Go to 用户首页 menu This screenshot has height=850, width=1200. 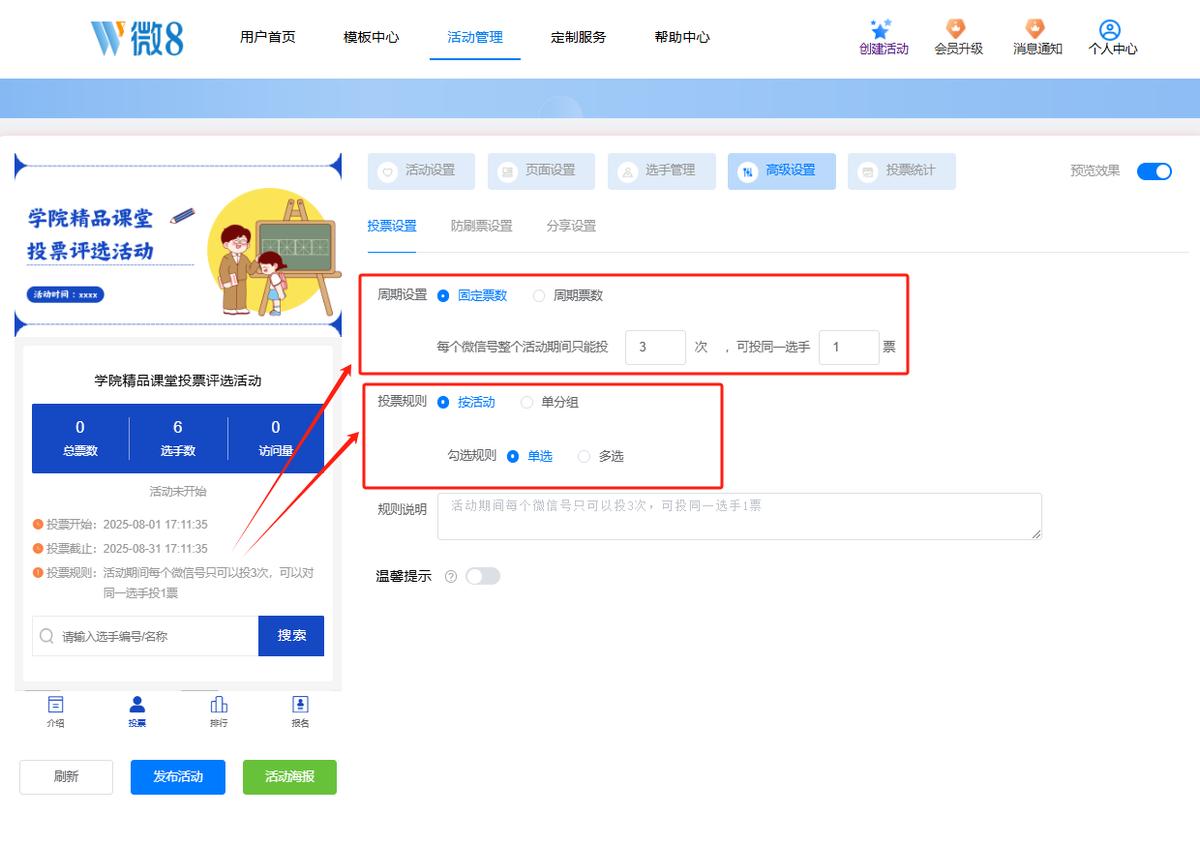(268, 37)
